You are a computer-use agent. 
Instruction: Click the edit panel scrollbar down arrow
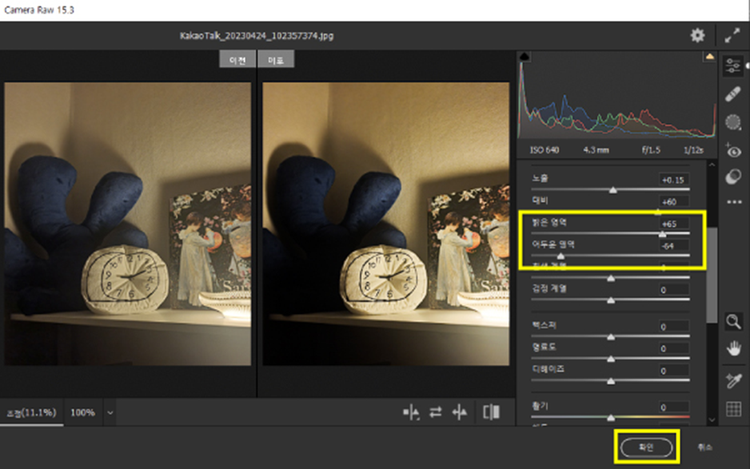(x=712, y=420)
